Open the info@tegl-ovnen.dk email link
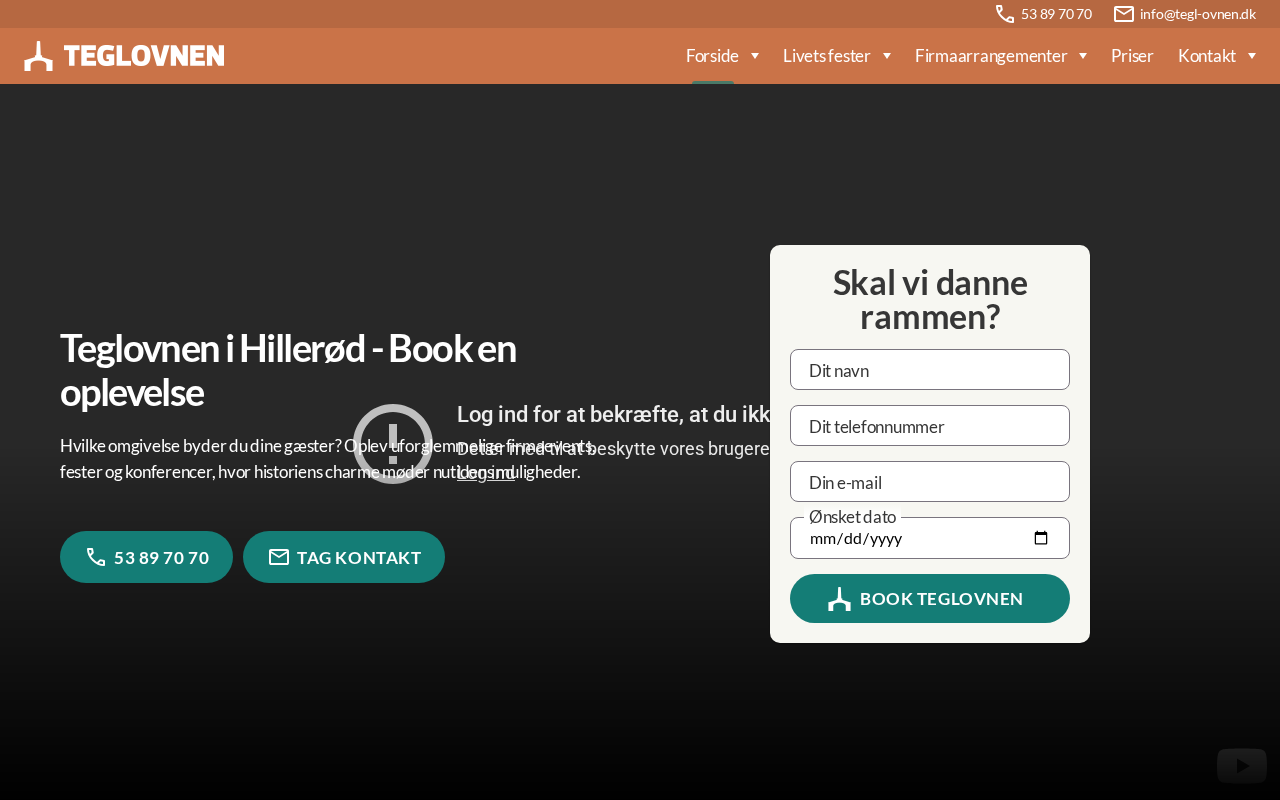The width and height of the screenshot is (1280, 800). pyautogui.click(x=1198, y=14)
